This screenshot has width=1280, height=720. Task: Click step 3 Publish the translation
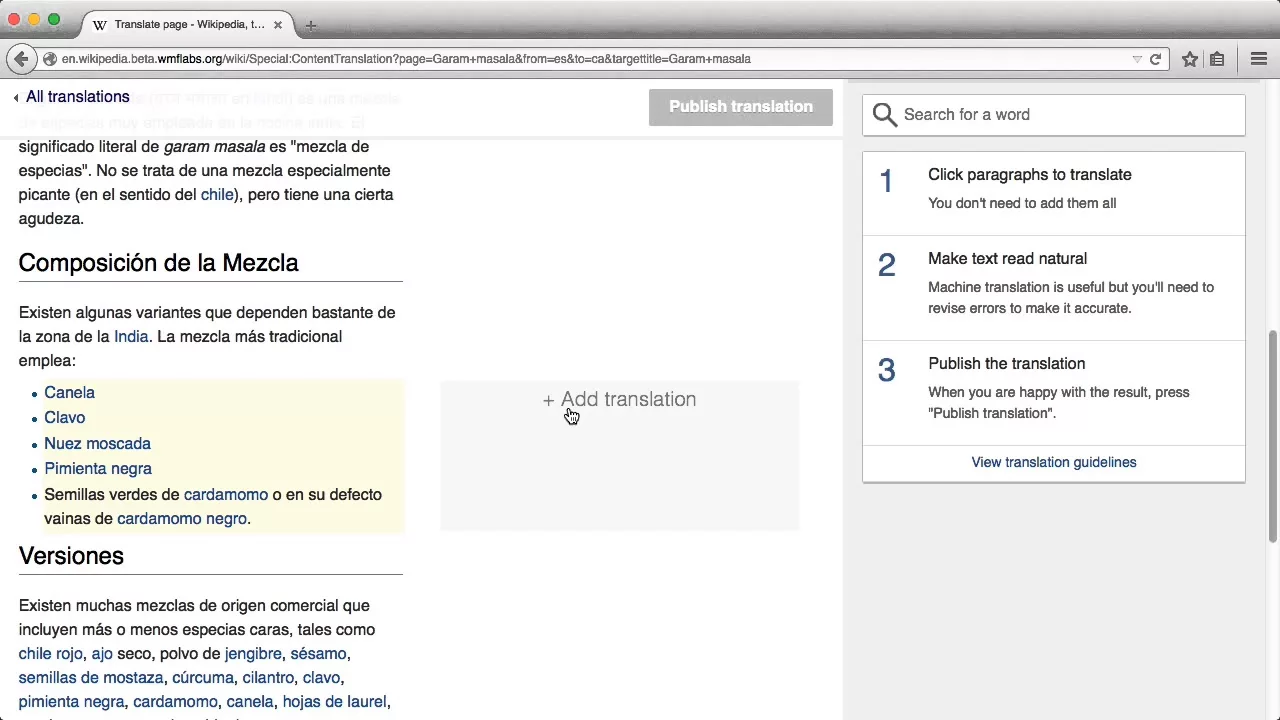pos(1054,393)
